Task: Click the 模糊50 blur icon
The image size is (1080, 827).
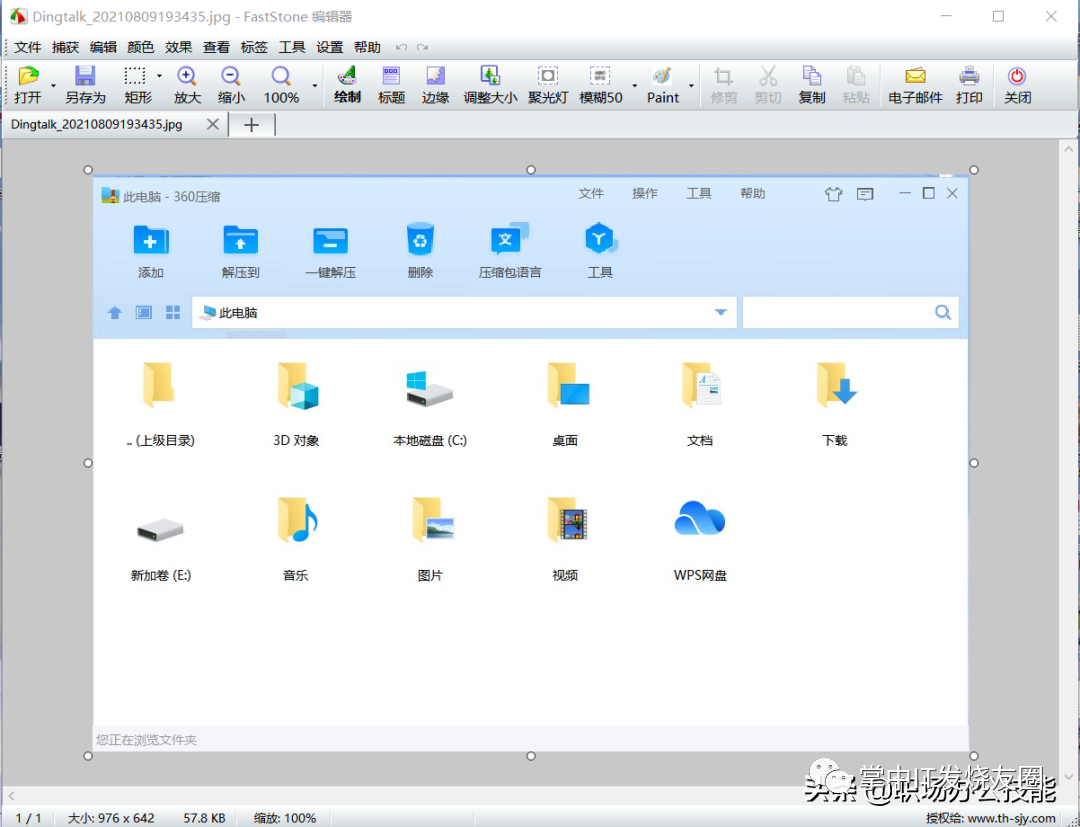Action: pyautogui.click(x=601, y=85)
